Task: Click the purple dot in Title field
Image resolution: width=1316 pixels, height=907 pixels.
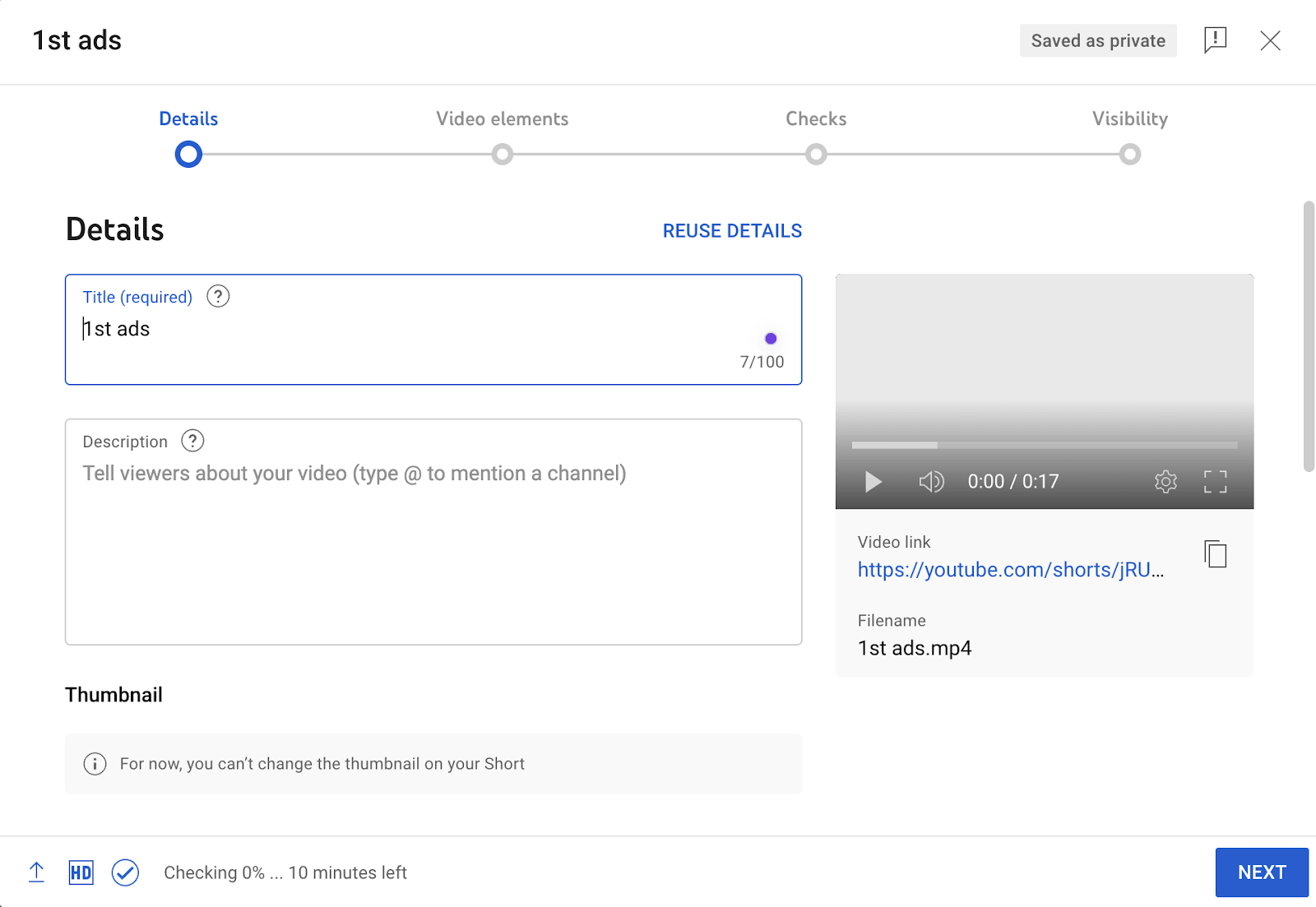Action: pyautogui.click(x=771, y=338)
